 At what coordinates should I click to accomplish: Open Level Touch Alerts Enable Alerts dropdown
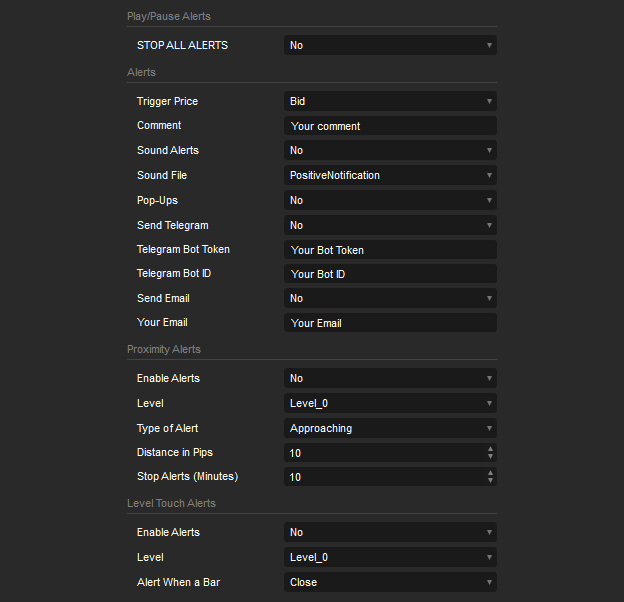[x=390, y=532]
